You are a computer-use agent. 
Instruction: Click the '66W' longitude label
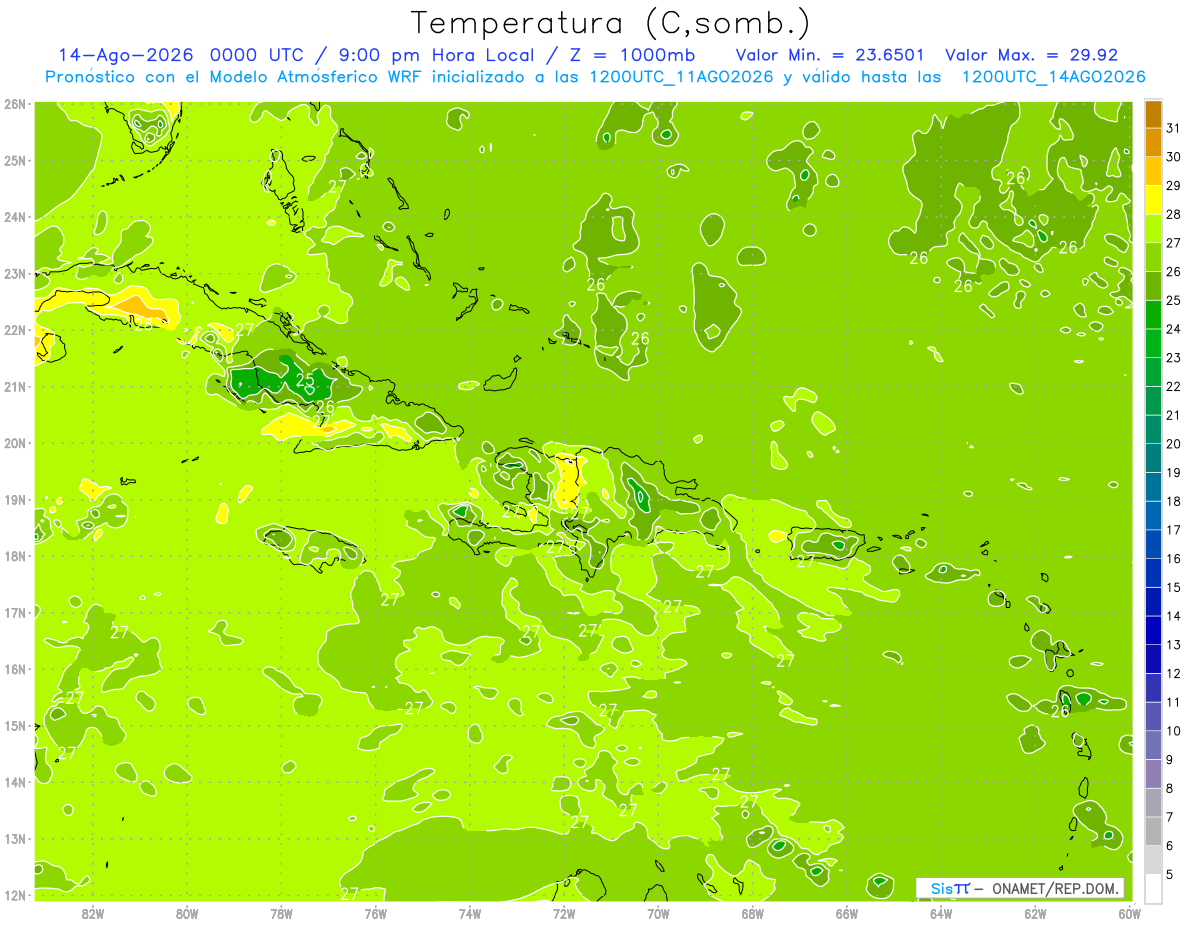(x=846, y=913)
